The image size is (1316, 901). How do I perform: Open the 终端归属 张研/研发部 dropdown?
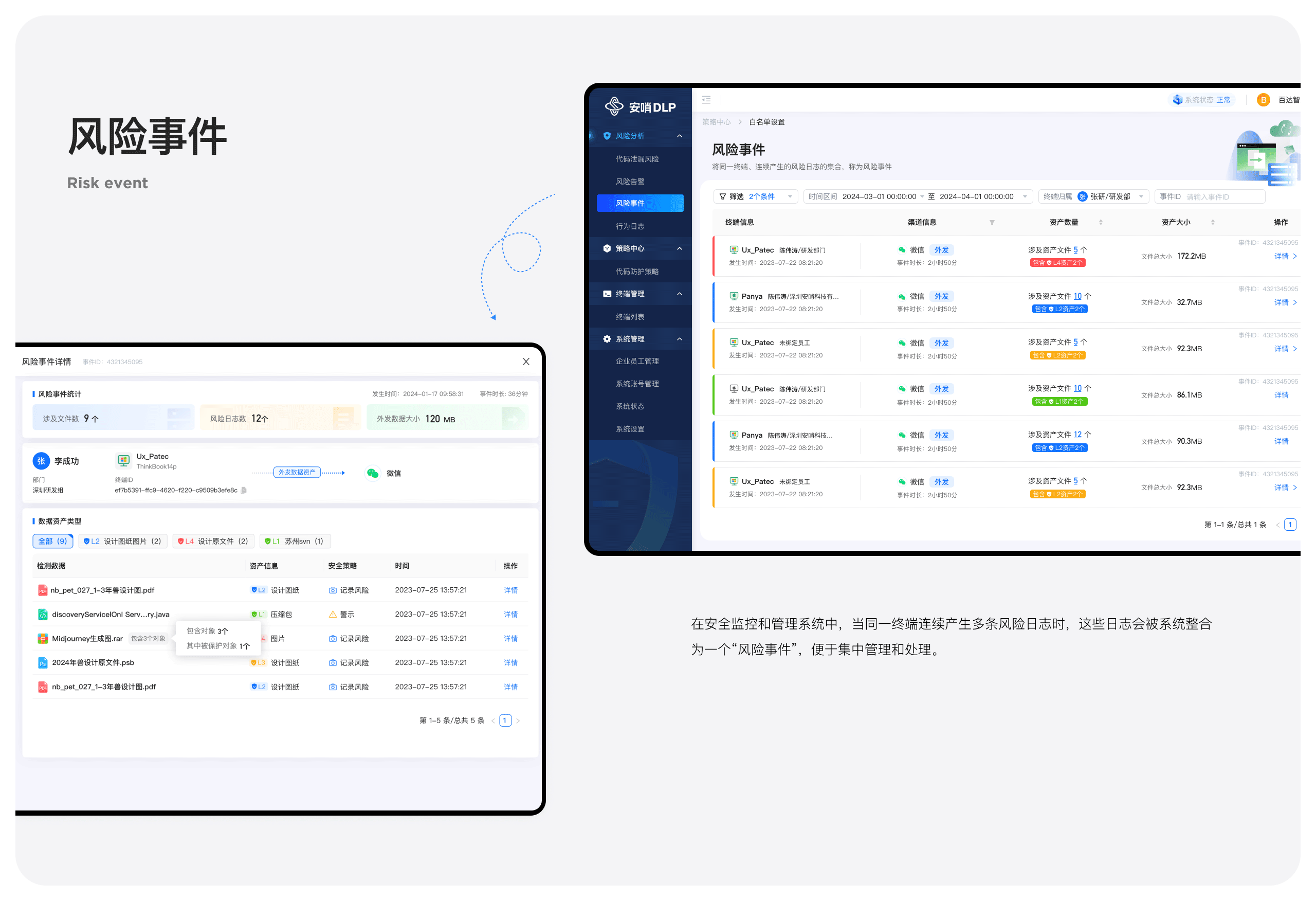pyautogui.click(x=1093, y=196)
